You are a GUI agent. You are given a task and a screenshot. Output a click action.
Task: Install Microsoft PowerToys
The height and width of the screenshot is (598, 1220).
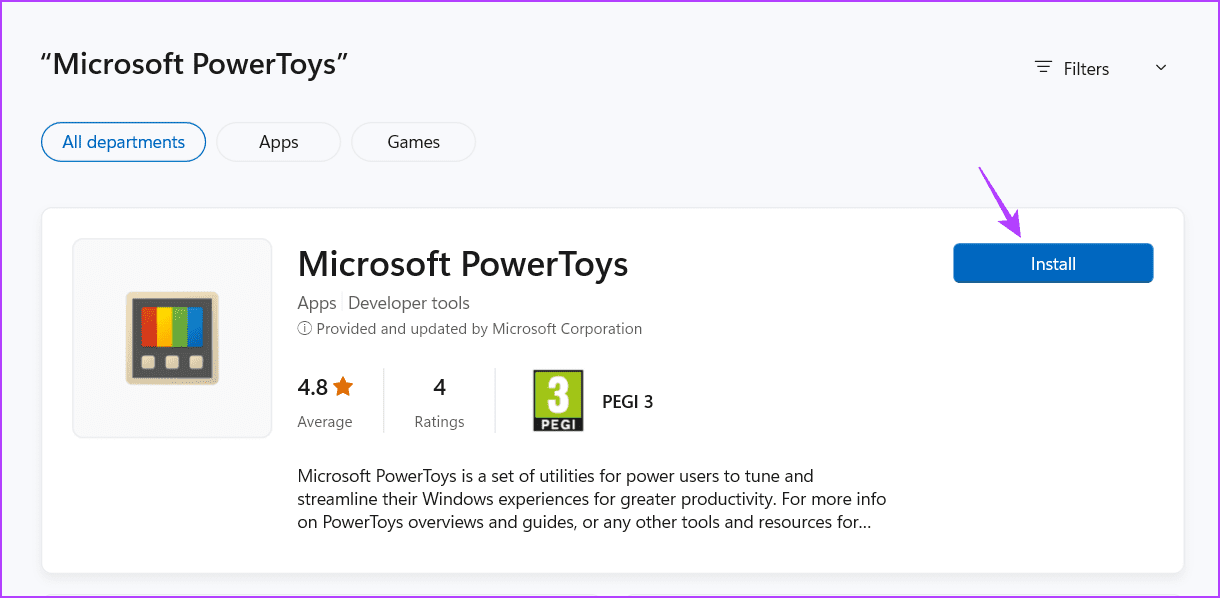(1053, 263)
